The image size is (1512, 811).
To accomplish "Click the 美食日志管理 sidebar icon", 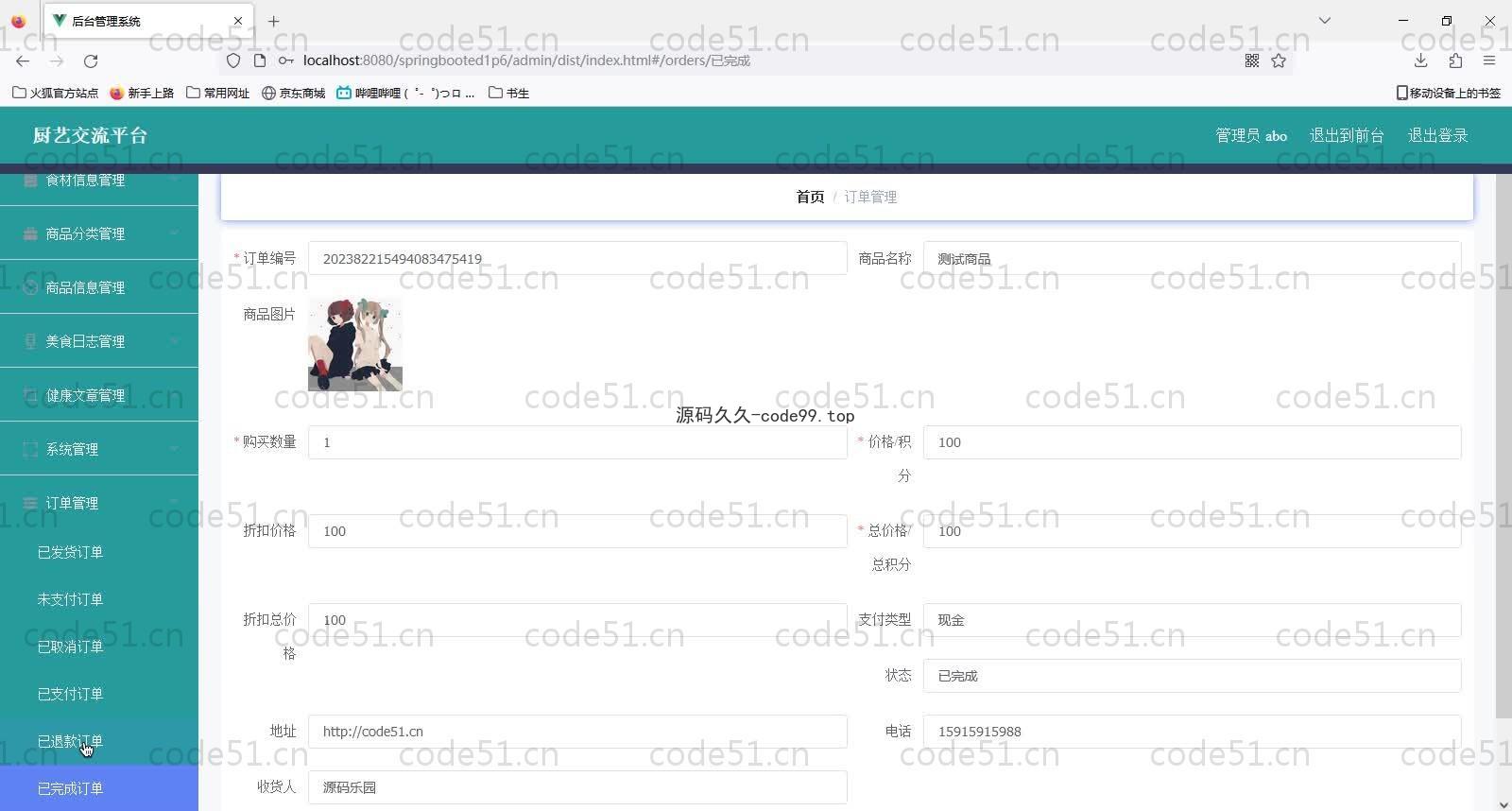I will click(x=30, y=341).
